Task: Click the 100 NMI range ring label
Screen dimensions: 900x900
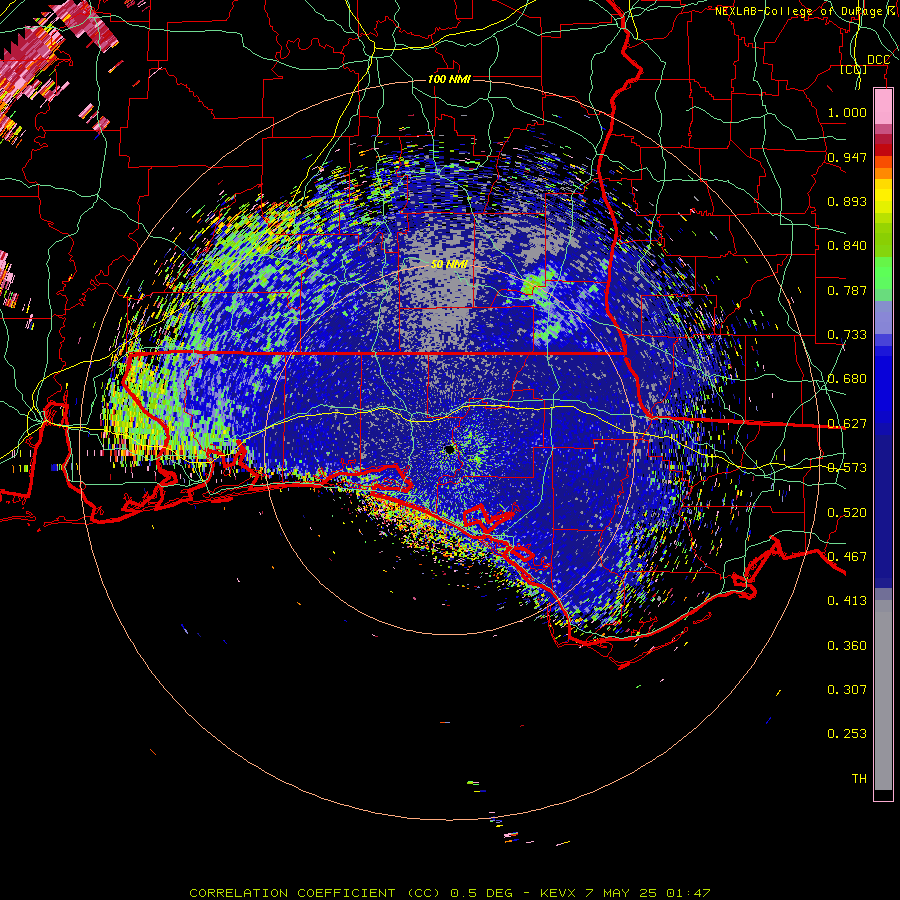Action: (449, 79)
